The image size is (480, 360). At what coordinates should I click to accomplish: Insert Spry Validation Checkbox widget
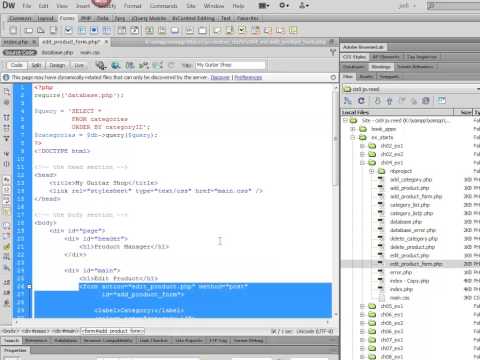[243, 30]
